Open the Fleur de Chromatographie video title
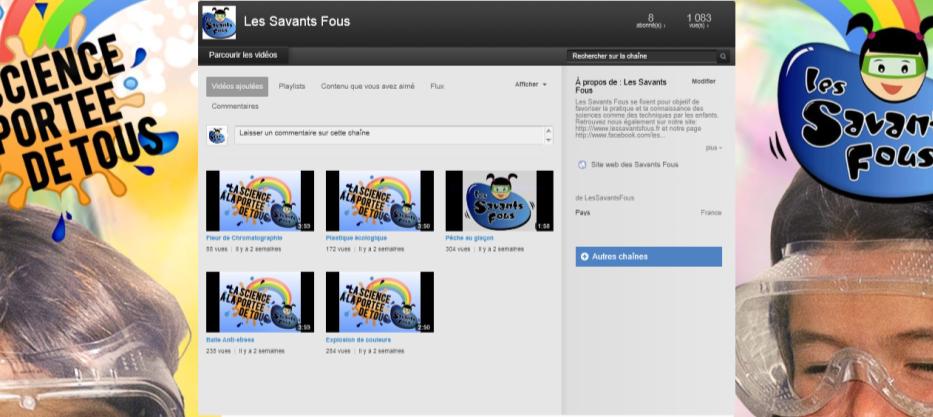The image size is (933, 417). coord(244,238)
